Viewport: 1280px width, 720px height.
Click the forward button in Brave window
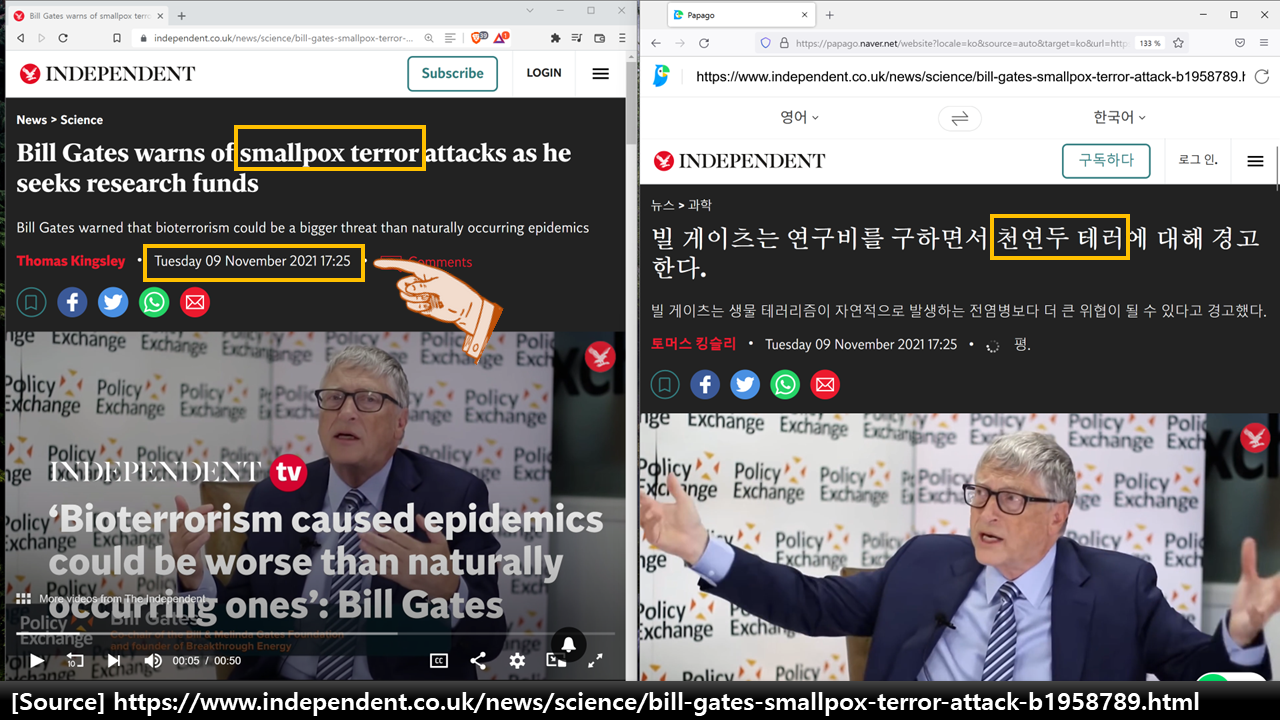41,38
